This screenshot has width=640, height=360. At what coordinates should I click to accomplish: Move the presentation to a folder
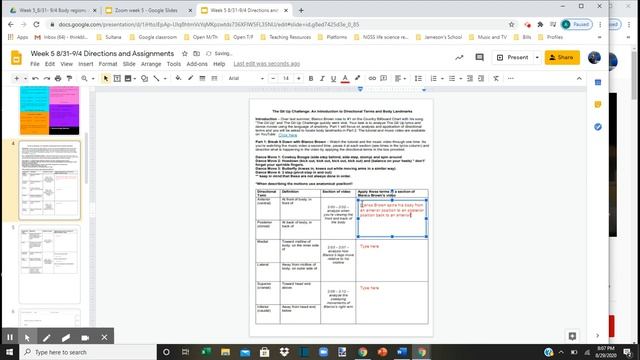[x=196, y=53]
